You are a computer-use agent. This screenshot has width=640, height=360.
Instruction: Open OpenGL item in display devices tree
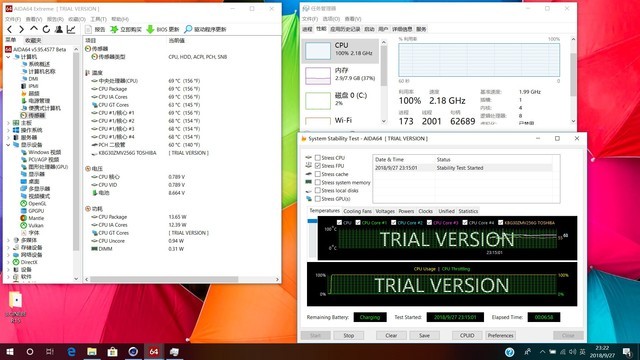[x=33, y=203]
